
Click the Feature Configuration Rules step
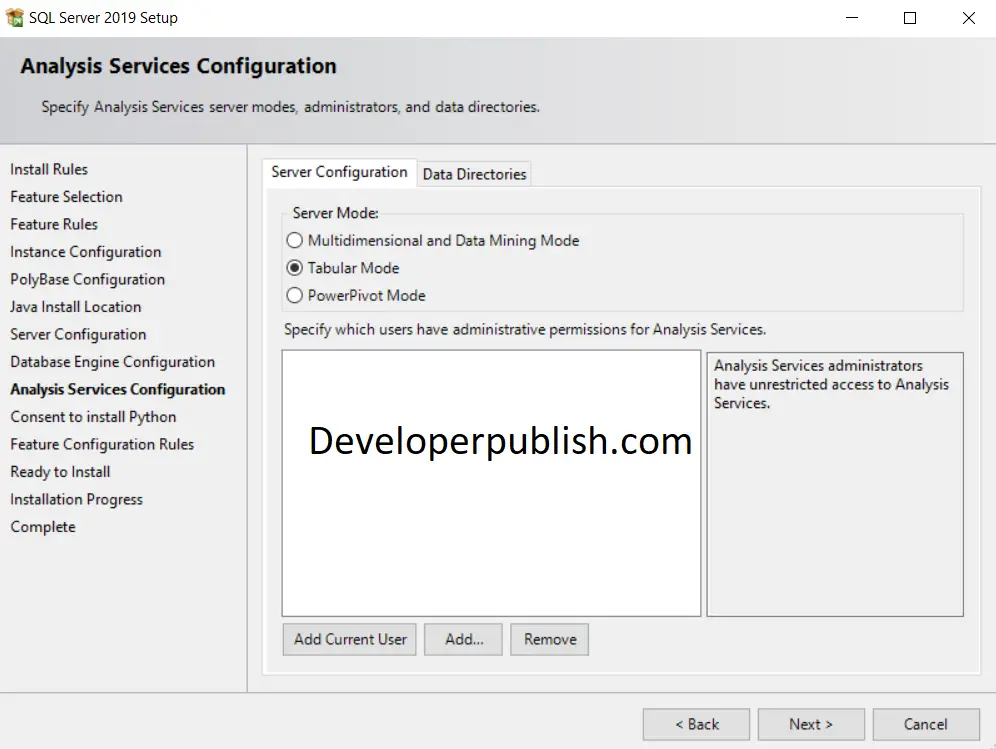[x=102, y=445]
